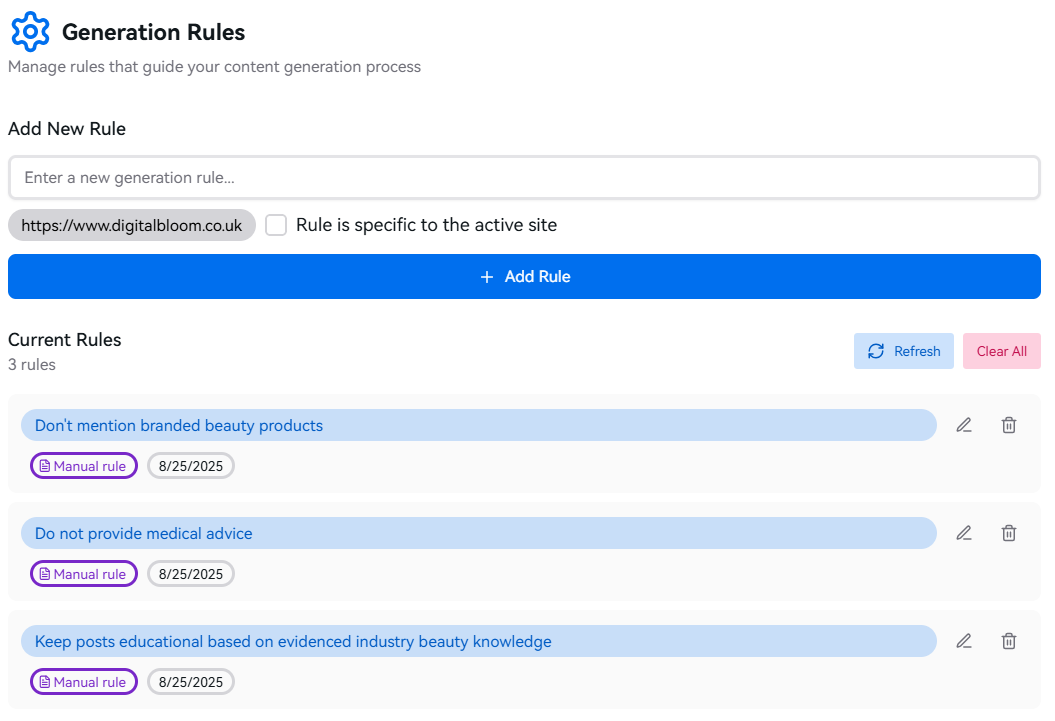The width and height of the screenshot is (1055, 721).
Task: Edit the medical advice rule
Action: 963,533
